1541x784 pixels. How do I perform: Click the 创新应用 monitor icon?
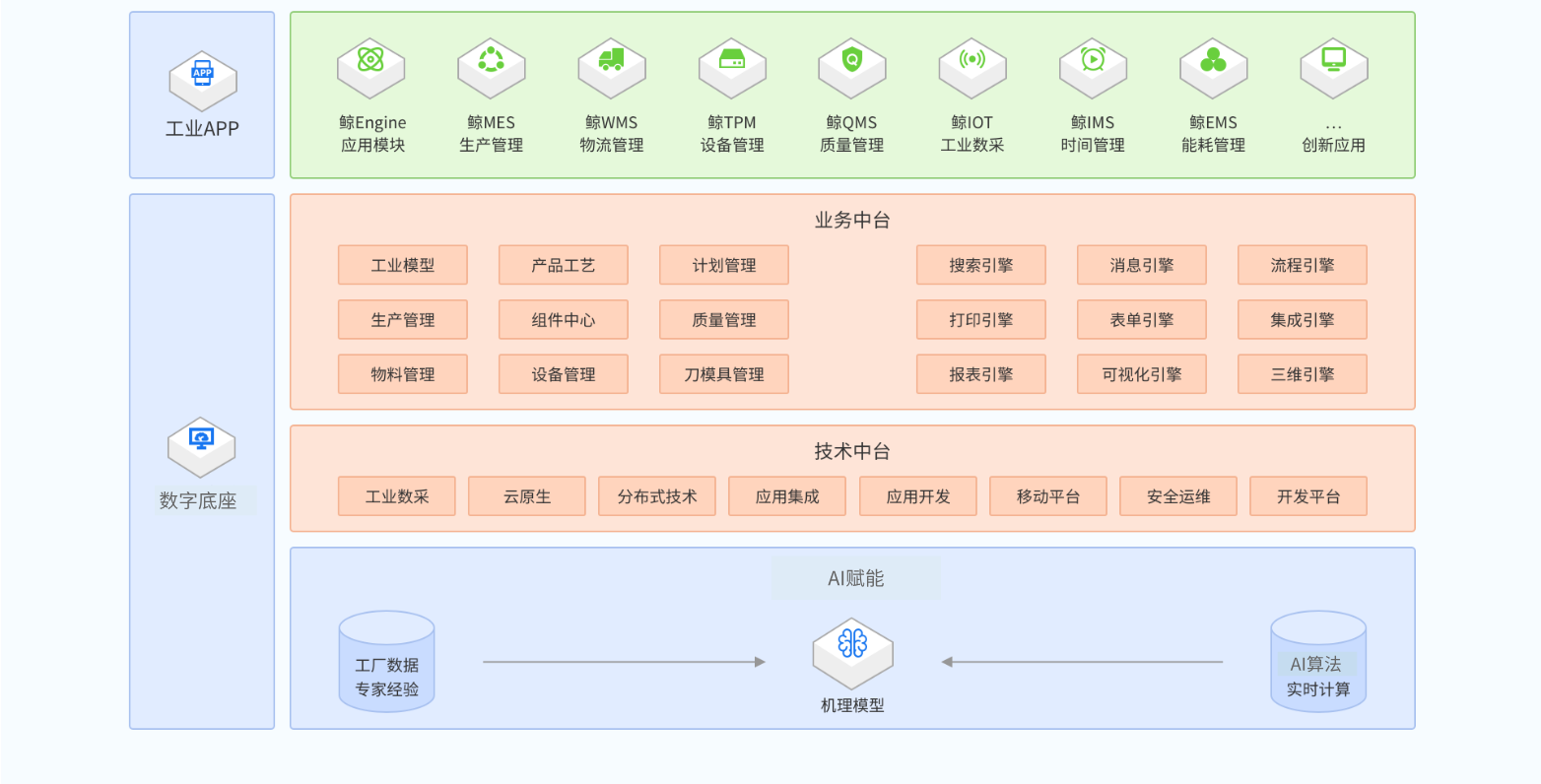1334,68
